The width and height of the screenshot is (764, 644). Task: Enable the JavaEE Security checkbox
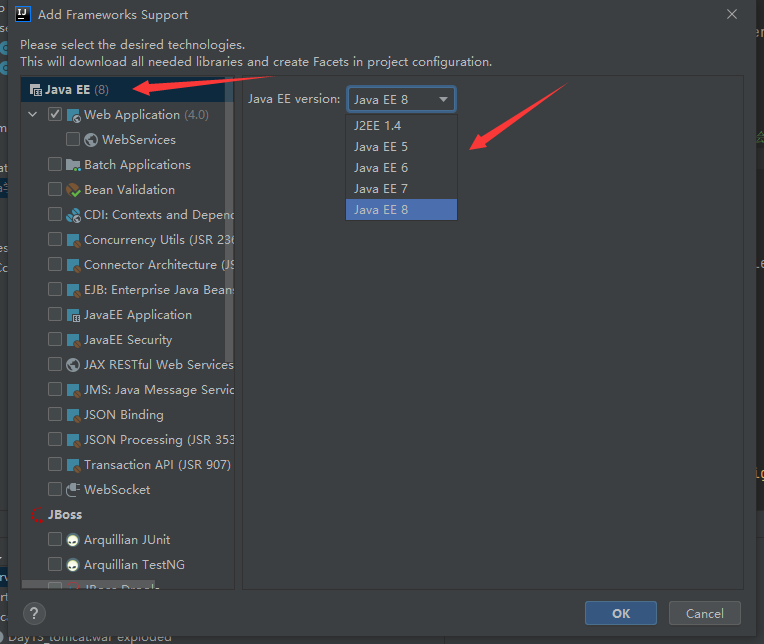55,339
